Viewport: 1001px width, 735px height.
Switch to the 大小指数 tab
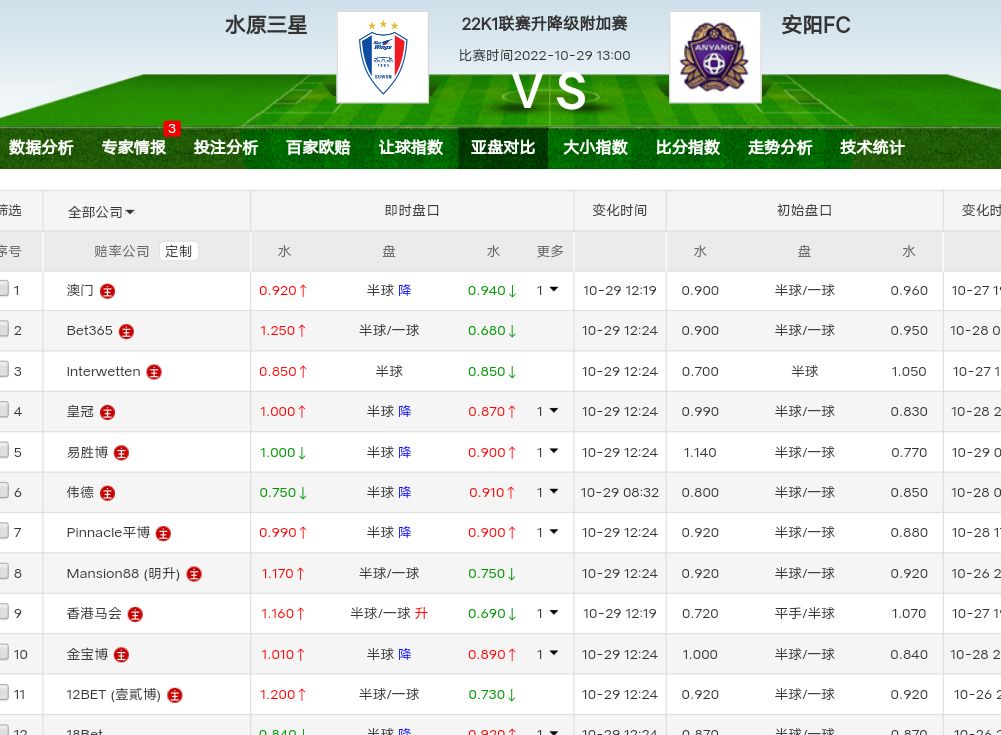[x=595, y=148]
